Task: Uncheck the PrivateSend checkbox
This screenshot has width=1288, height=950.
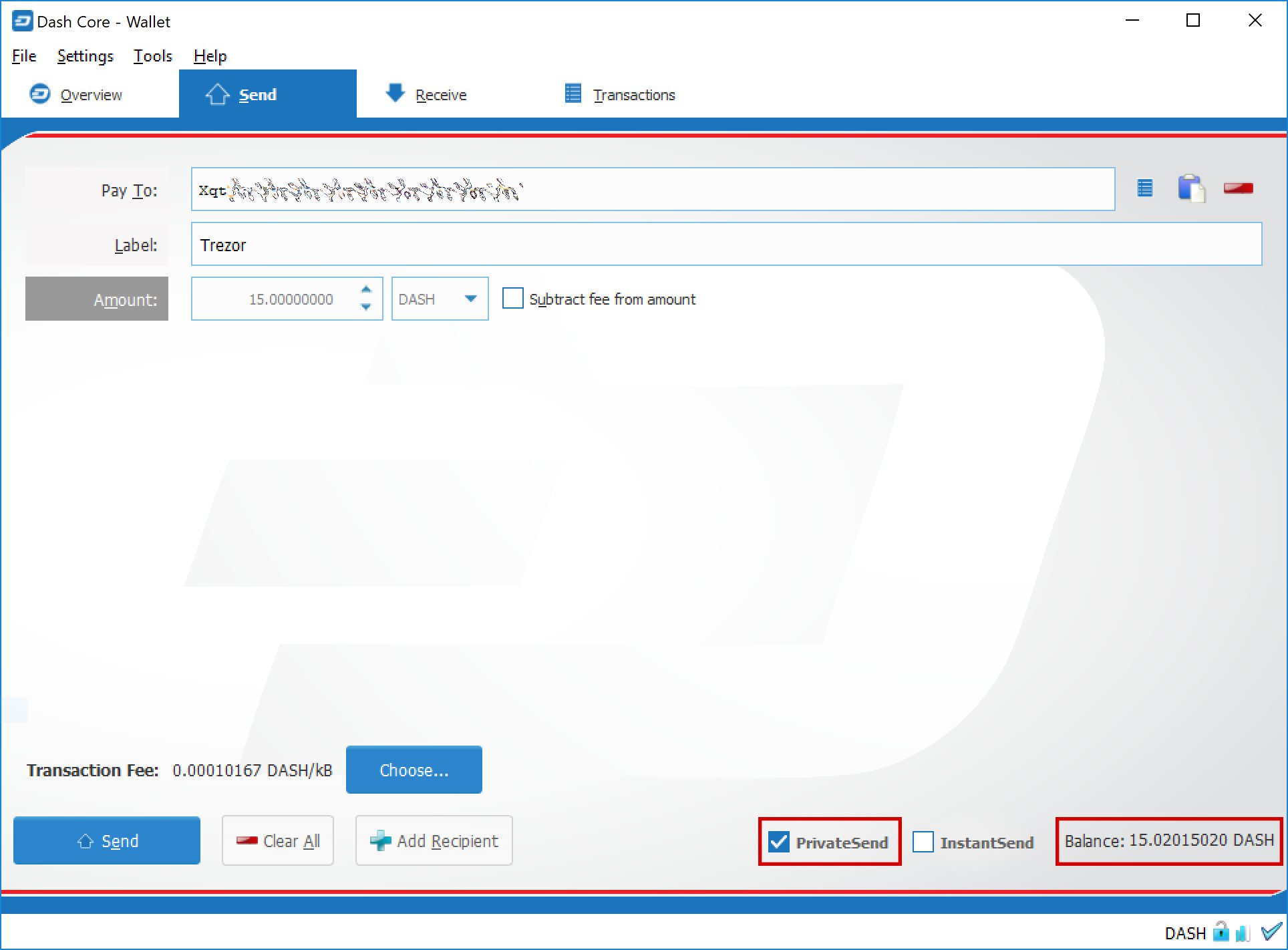Action: [779, 842]
